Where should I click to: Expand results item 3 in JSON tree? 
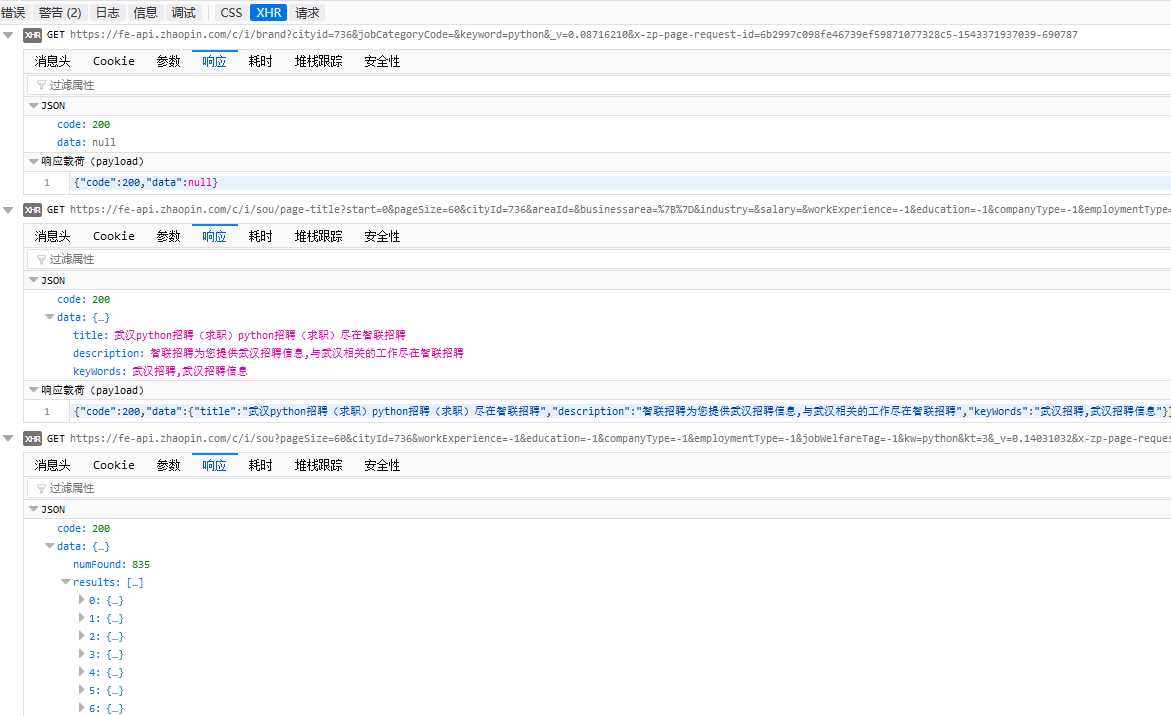tap(82, 654)
